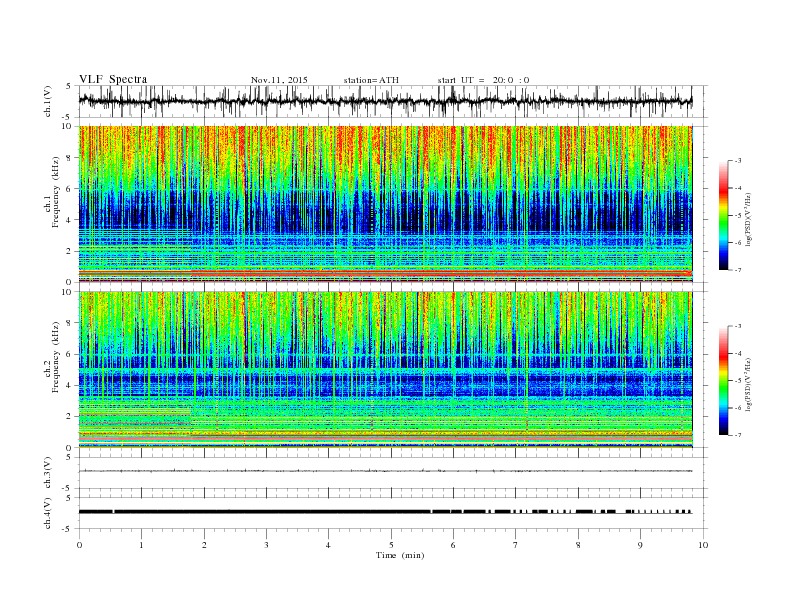Click the "ch.1 Frequency (kHz)" axis label
Image resolution: width=792 pixels, height=612 pixels.
[x=53, y=205]
